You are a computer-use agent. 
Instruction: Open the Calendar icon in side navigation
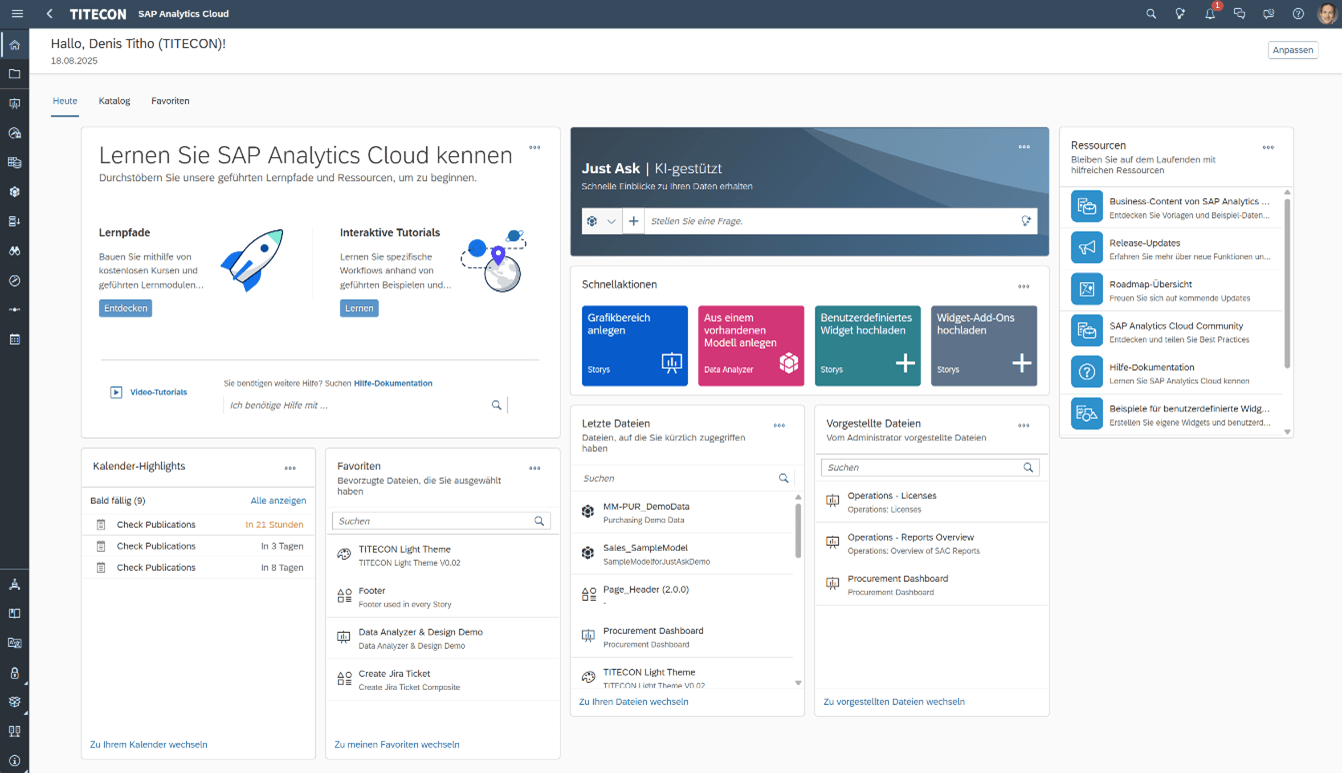pyautogui.click(x=14, y=340)
